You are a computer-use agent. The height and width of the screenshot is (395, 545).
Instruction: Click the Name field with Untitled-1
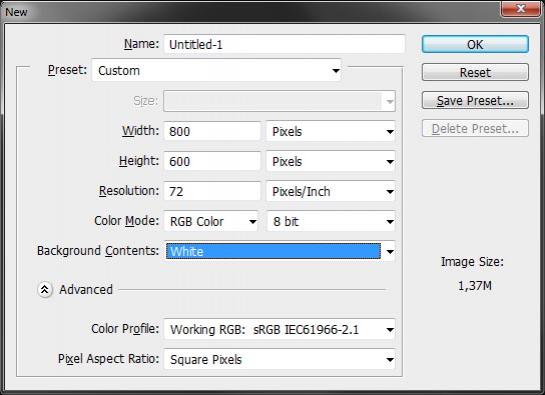point(284,44)
